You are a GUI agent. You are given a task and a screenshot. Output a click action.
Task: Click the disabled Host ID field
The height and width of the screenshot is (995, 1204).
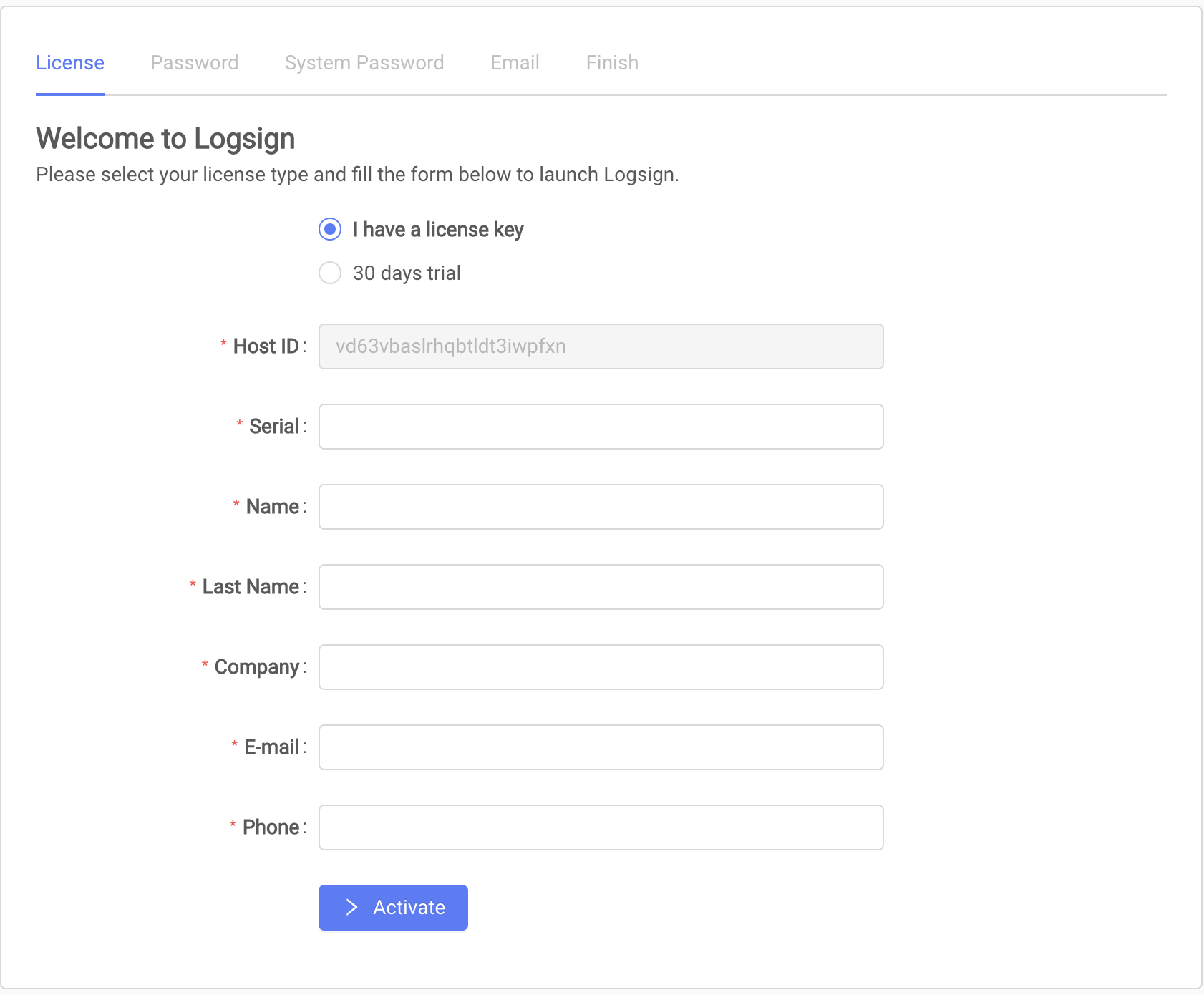click(600, 346)
